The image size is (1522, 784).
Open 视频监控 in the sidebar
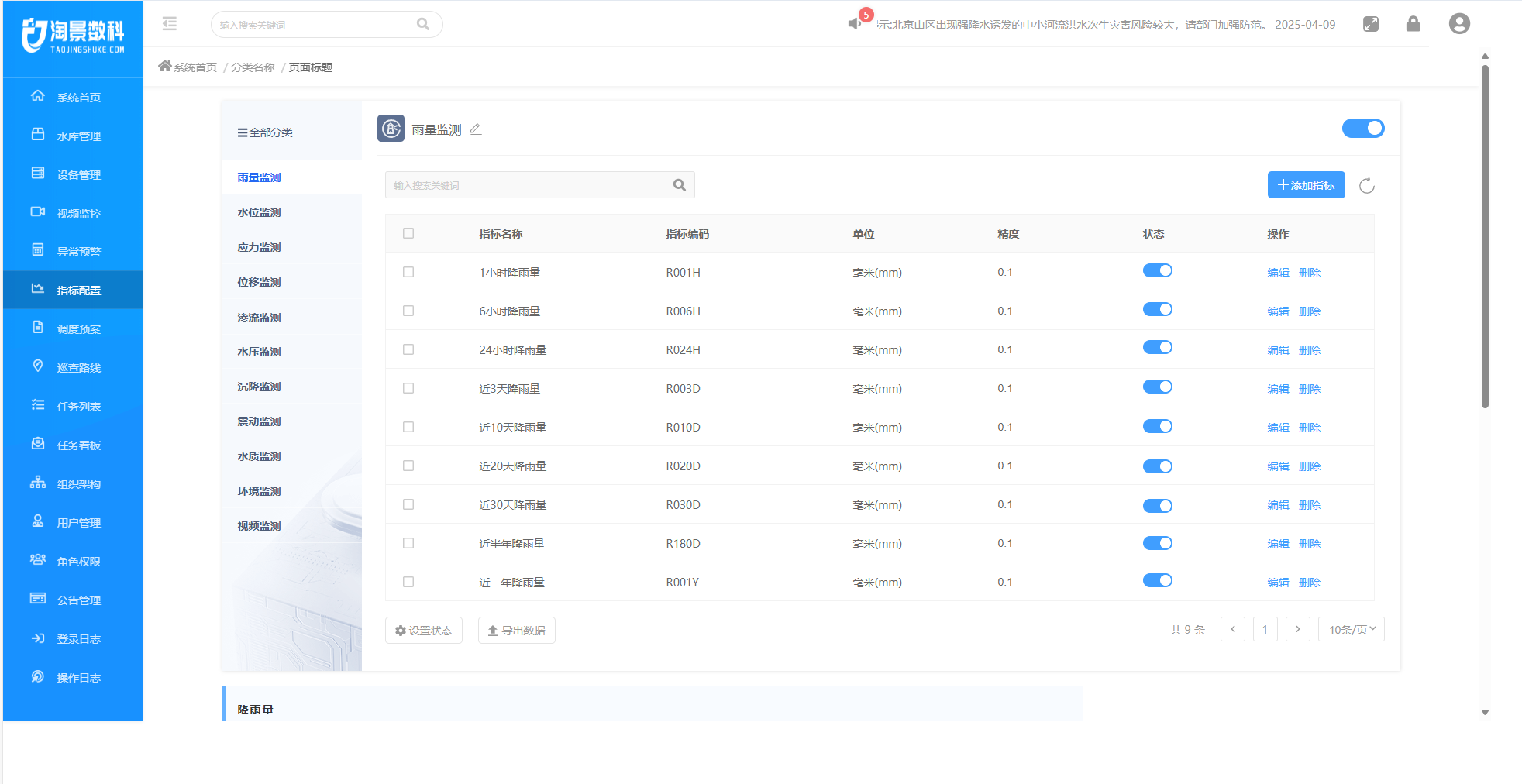[x=73, y=213]
